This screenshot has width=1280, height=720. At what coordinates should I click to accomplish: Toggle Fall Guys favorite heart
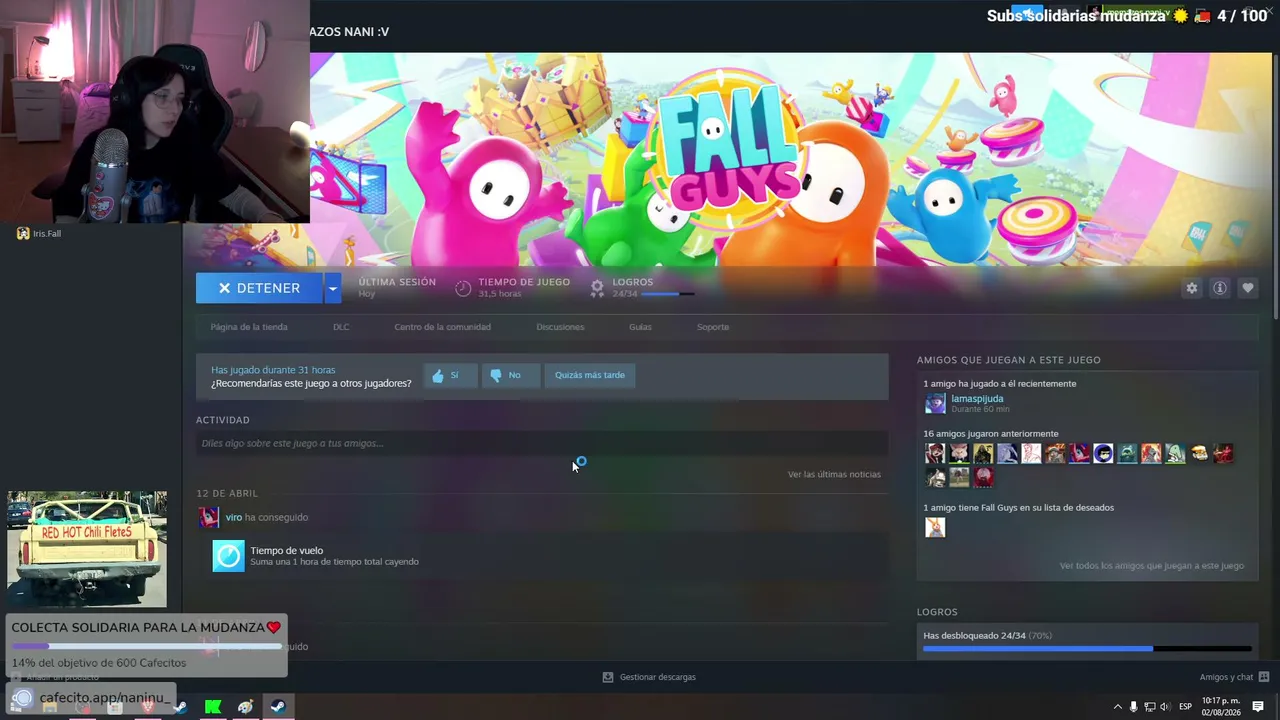pos(1247,288)
